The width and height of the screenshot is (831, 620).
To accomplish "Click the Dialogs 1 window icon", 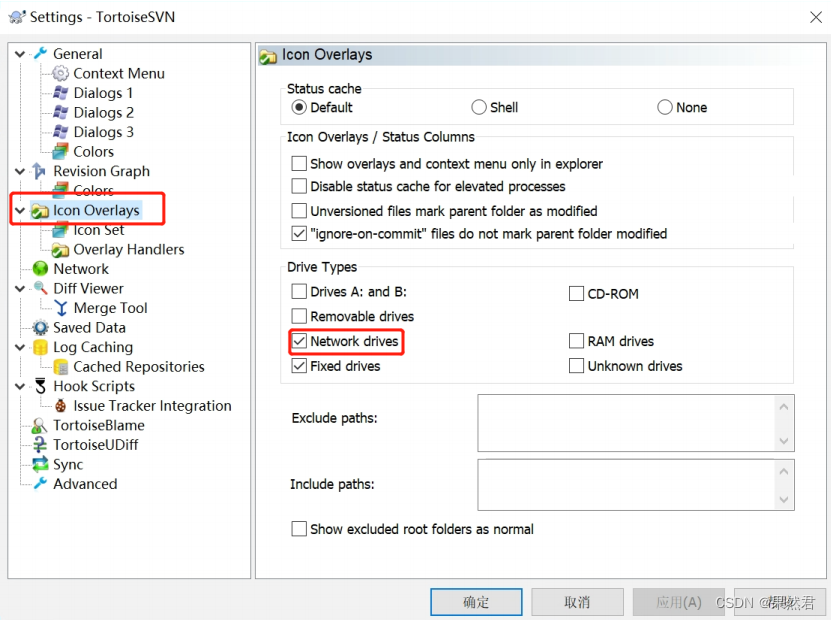I will [x=60, y=93].
